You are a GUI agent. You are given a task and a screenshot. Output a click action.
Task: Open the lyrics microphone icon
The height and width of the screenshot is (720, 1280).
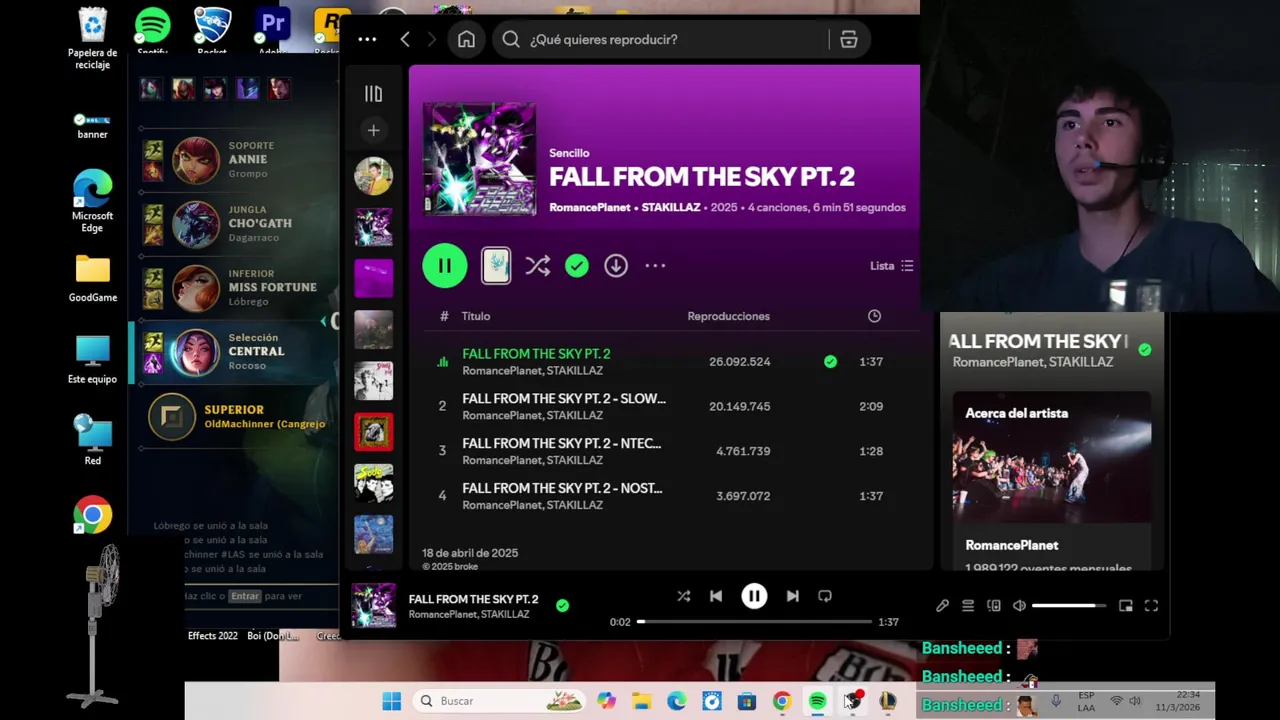click(942, 605)
